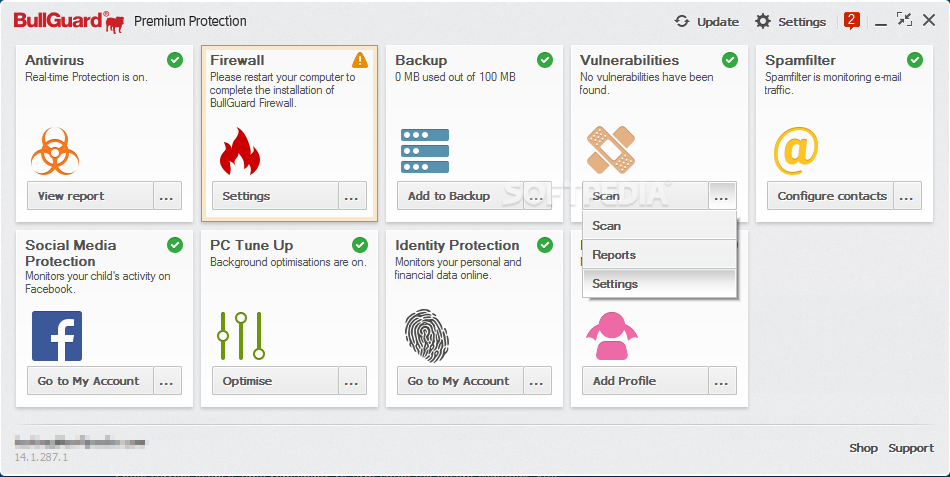Click the Backup tile title
The height and width of the screenshot is (477, 950).
coord(421,60)
